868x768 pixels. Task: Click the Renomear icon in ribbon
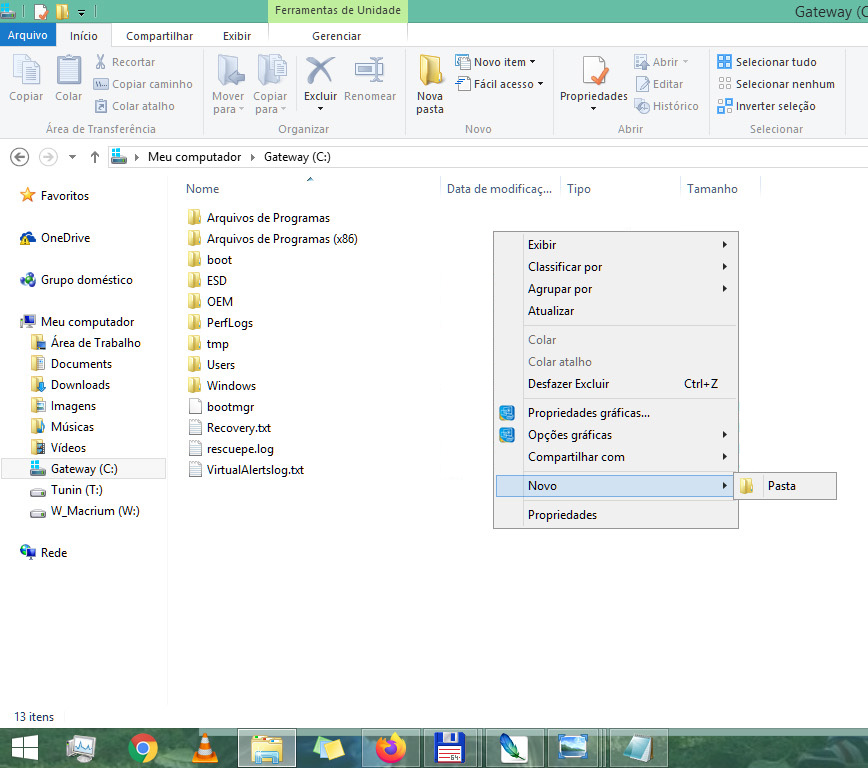click(x=370, y=73)
